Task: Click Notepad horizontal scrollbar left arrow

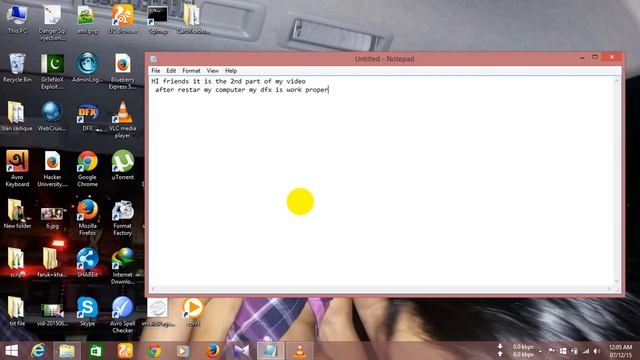Action: point(153,289)
